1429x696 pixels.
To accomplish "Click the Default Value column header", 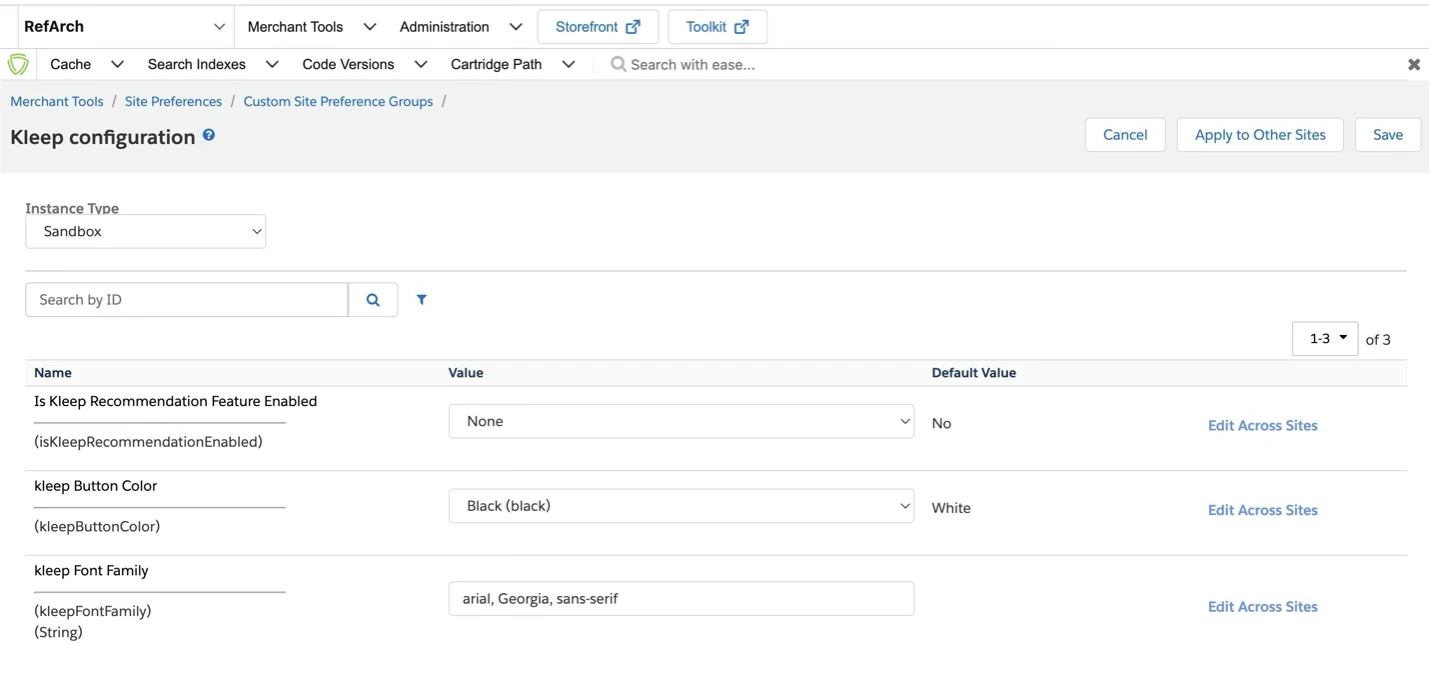I will pos(974,373).
